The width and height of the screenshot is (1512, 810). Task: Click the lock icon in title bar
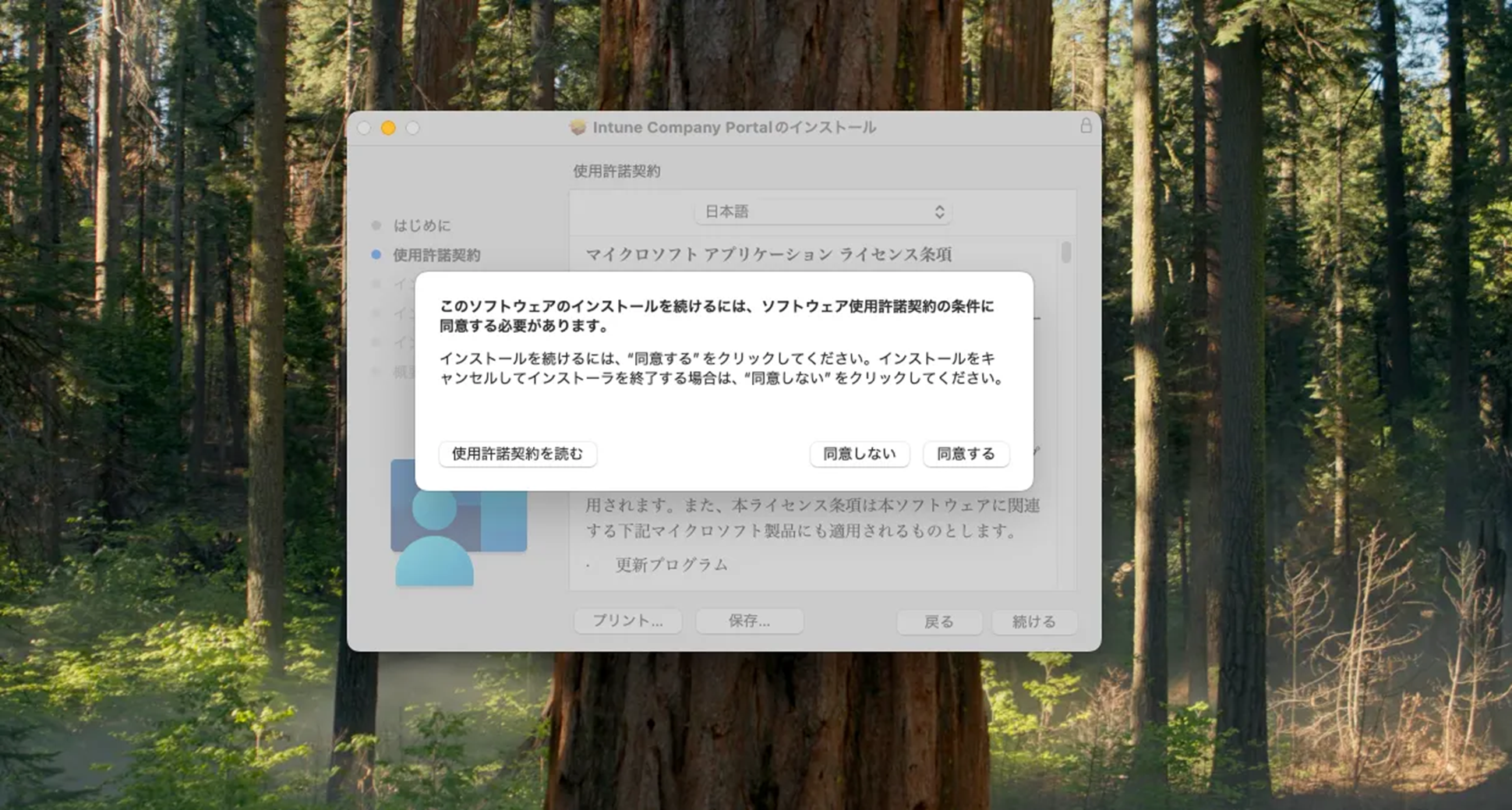click(1086, 126)
